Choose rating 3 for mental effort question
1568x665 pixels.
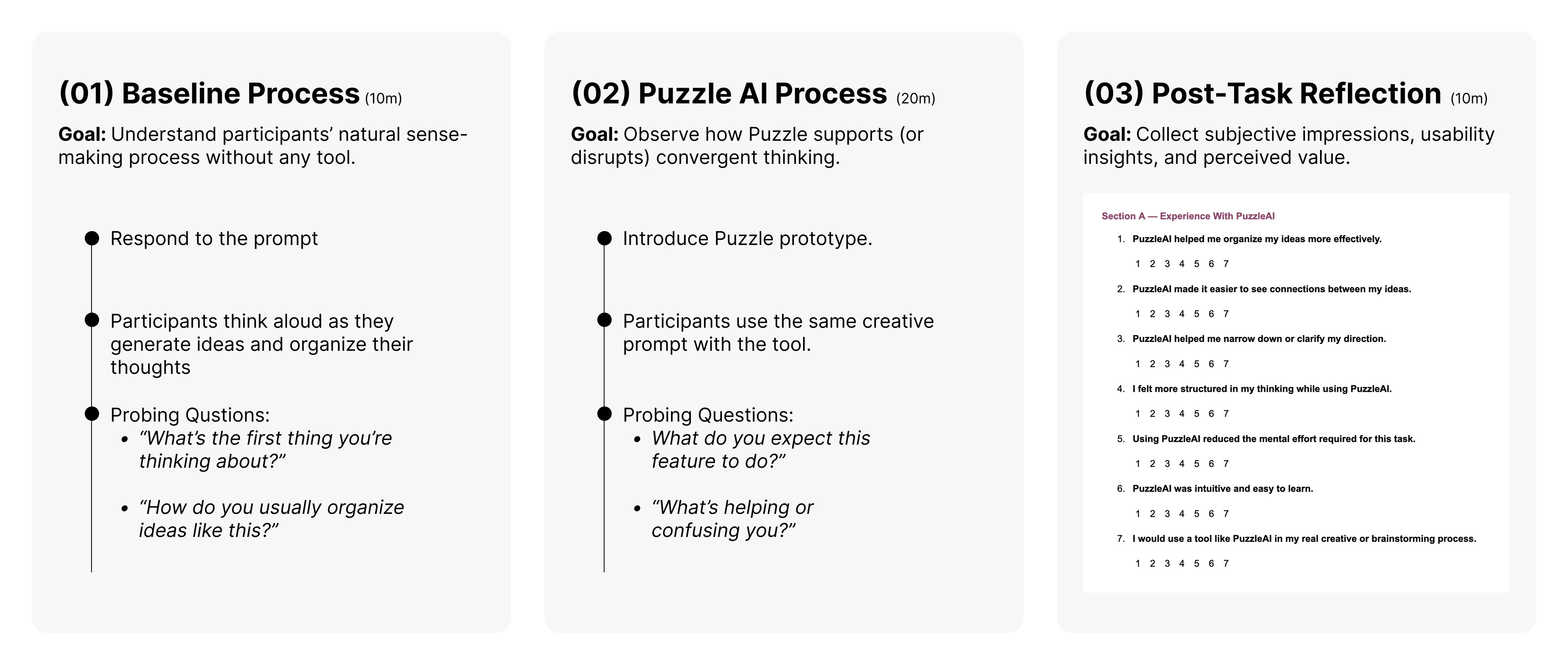click(1167, 464)
